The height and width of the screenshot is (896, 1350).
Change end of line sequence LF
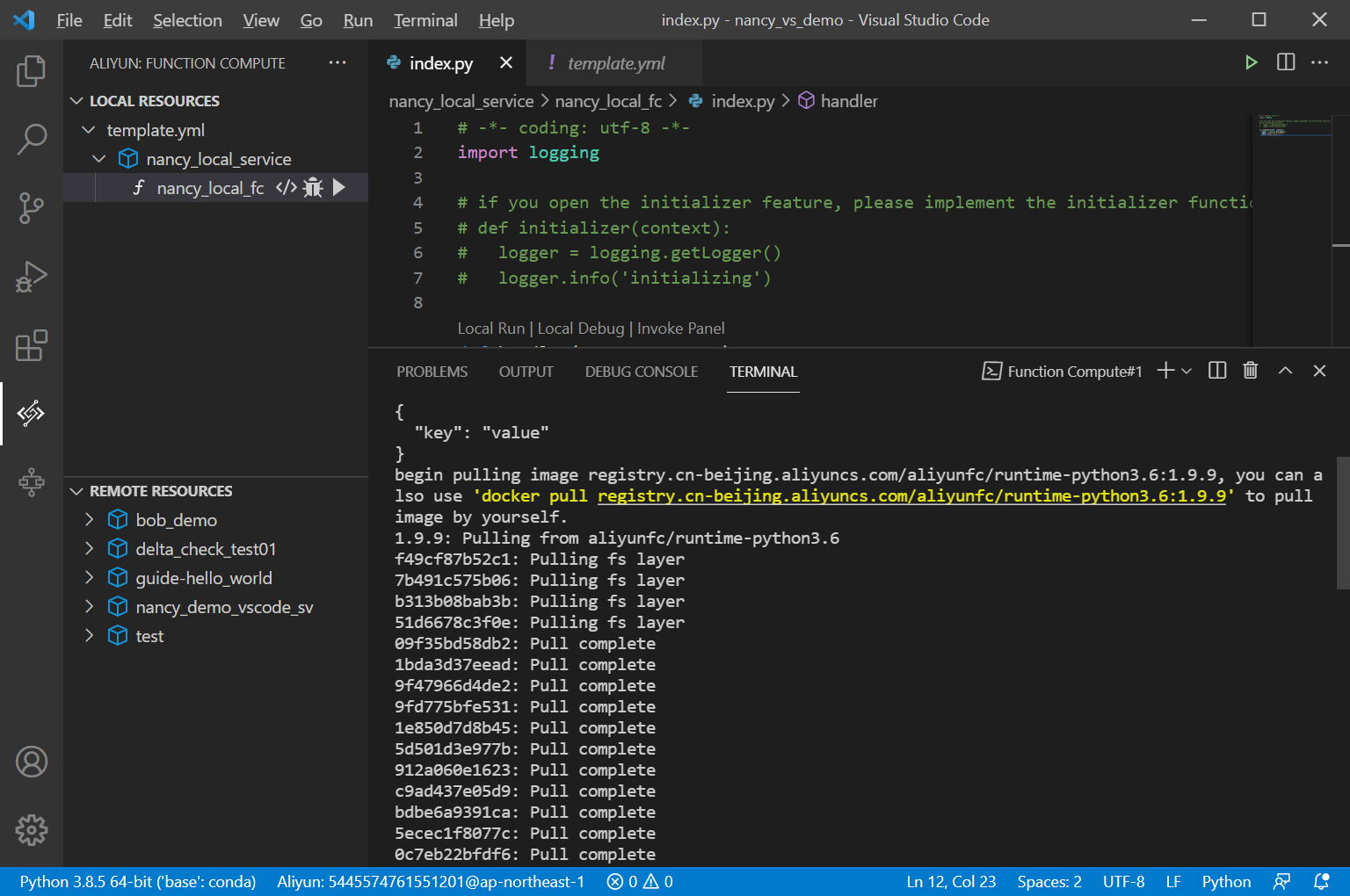(1173, 881)
